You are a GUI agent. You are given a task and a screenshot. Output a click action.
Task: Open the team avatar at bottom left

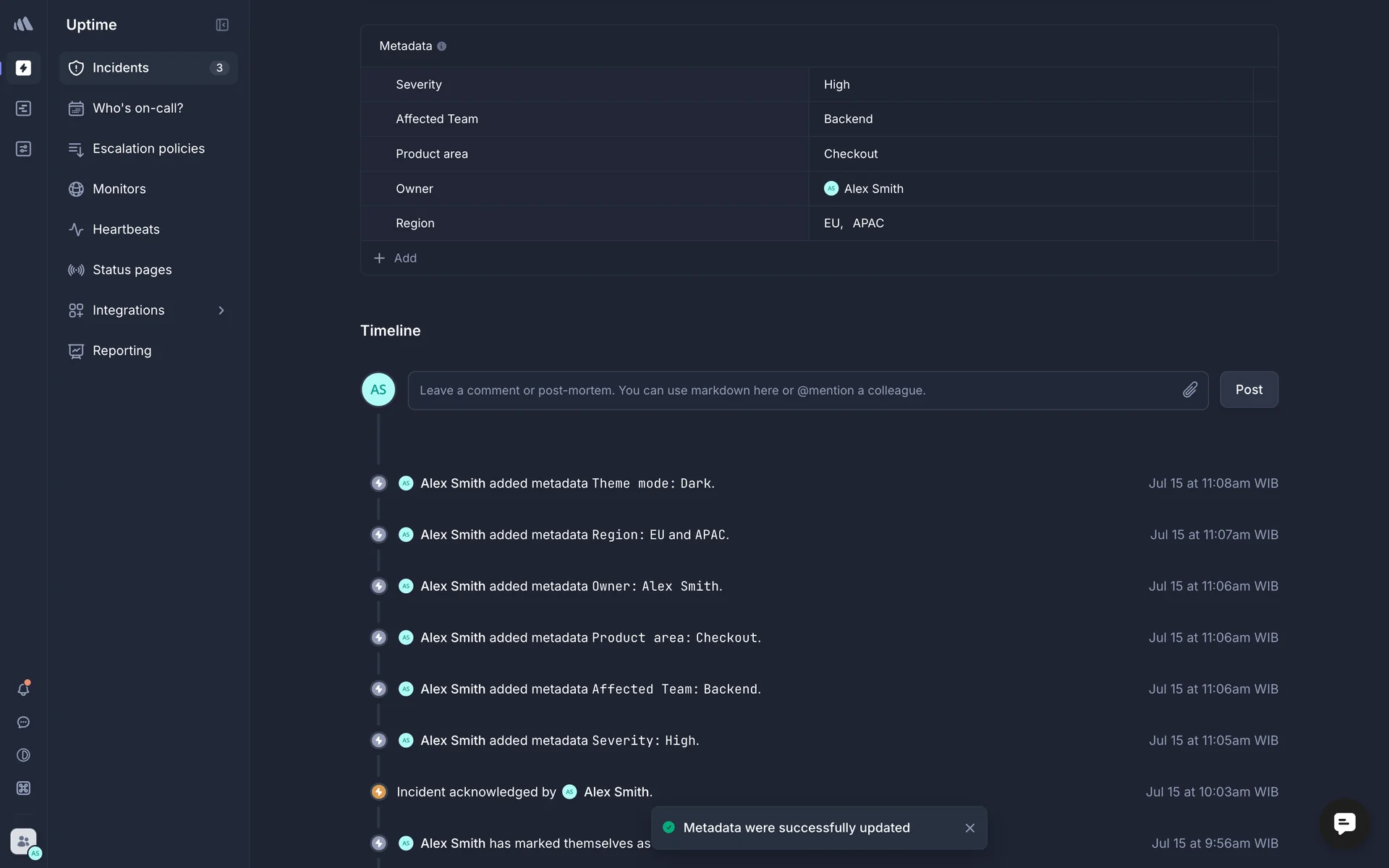[x=25, y=842]
